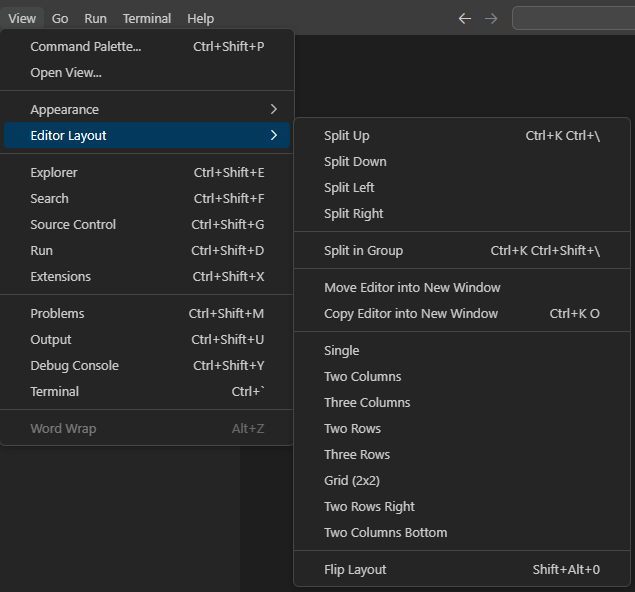This screenshot has height=592, width=635.
Task: Choose Split Up layout option
Action: (347, 135)
